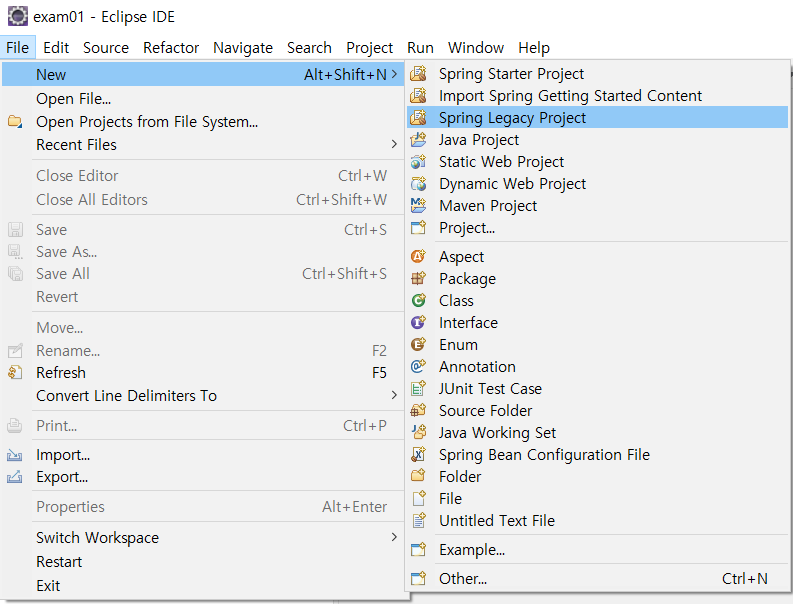Open the File menu
This screenshot has width=793, height=604.
tap(18, 48)
